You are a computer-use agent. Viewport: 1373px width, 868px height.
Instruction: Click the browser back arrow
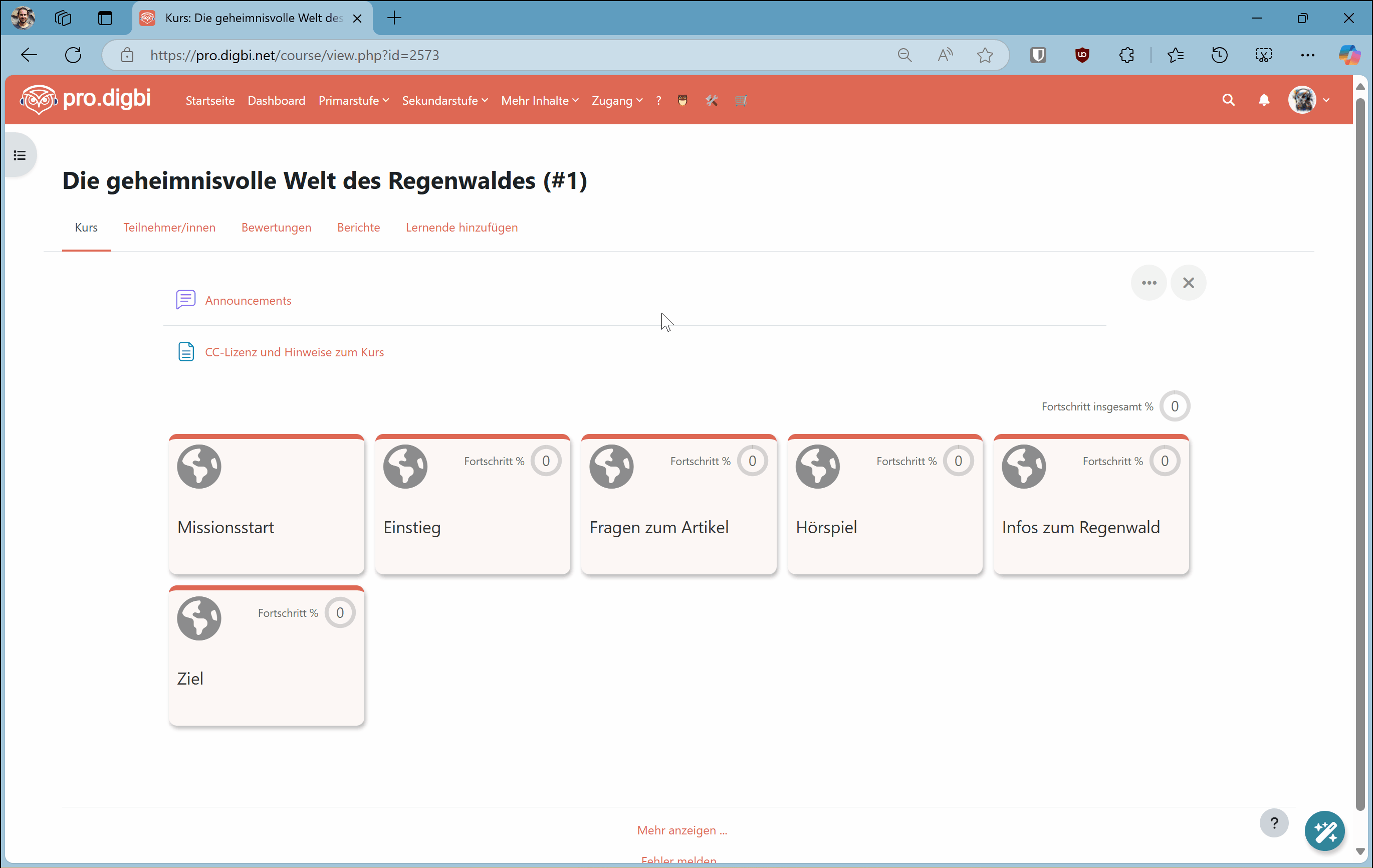(x=29, y=55)
